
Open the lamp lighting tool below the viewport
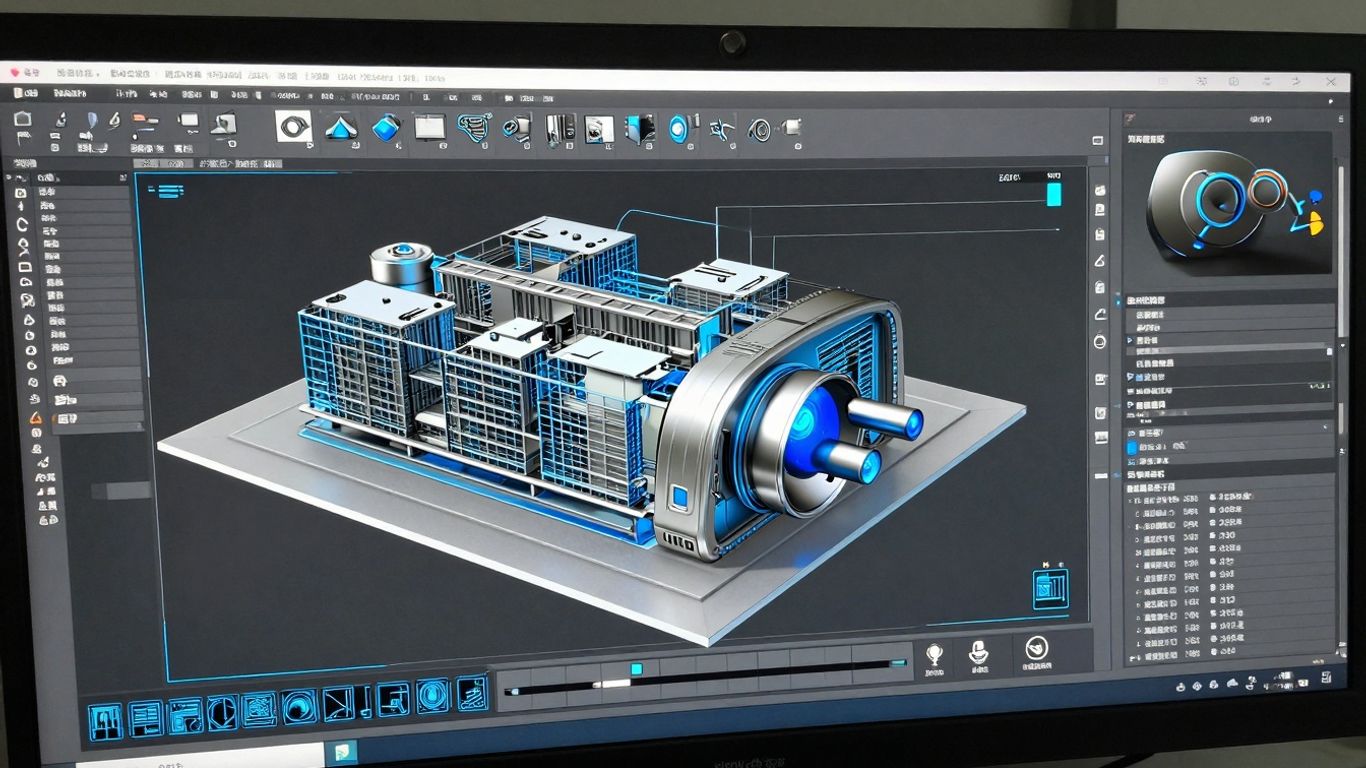[x=933, y=655]
